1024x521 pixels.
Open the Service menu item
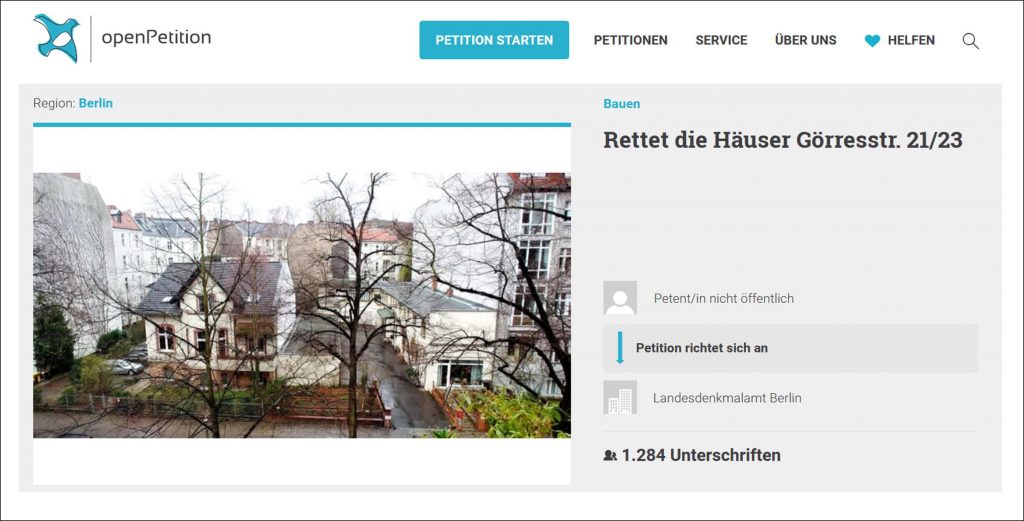tap(721, 41)
